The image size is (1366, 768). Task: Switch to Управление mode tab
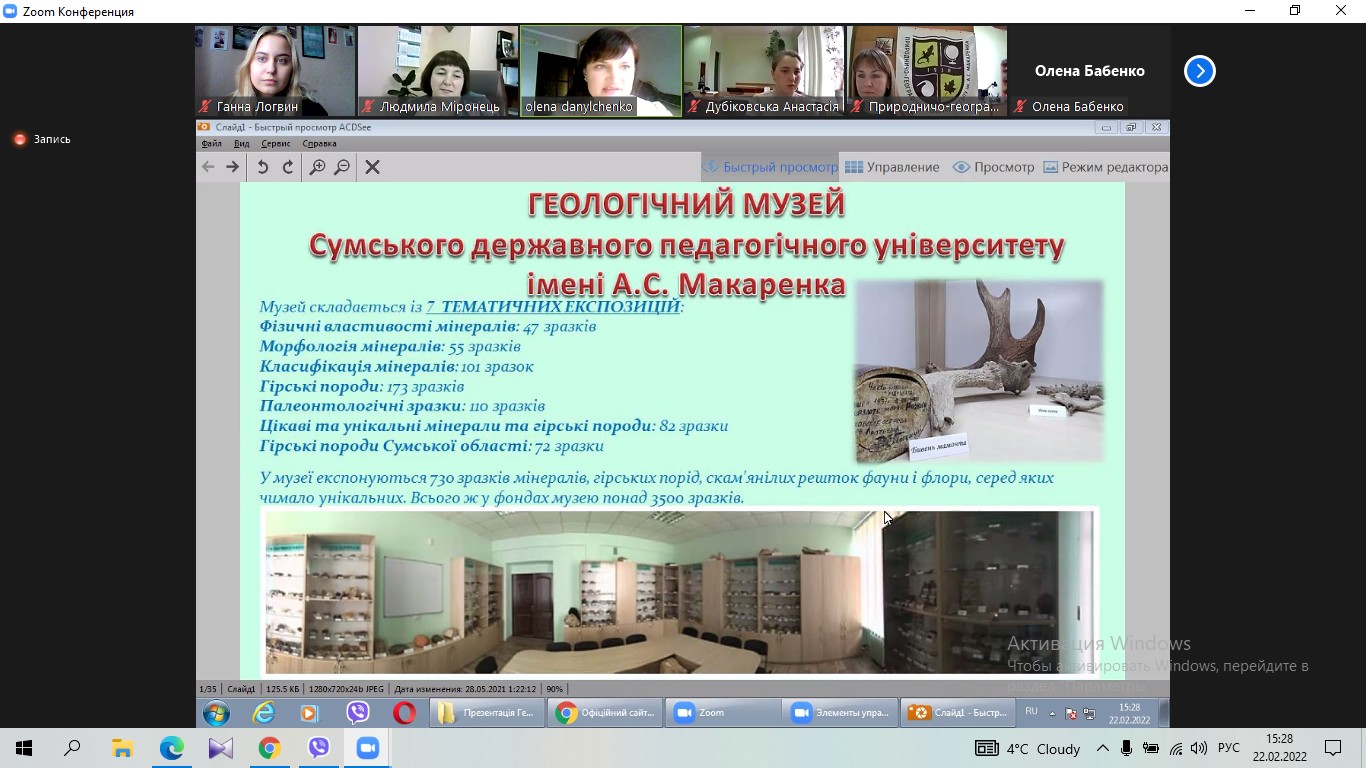point(892,167)
